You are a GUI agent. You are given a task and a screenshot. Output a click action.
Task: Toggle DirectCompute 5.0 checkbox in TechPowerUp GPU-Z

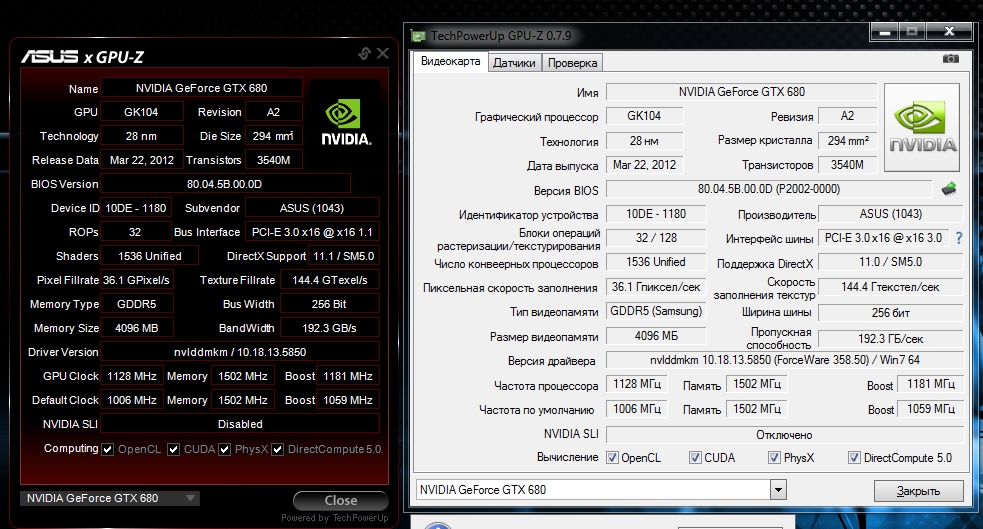854,458
